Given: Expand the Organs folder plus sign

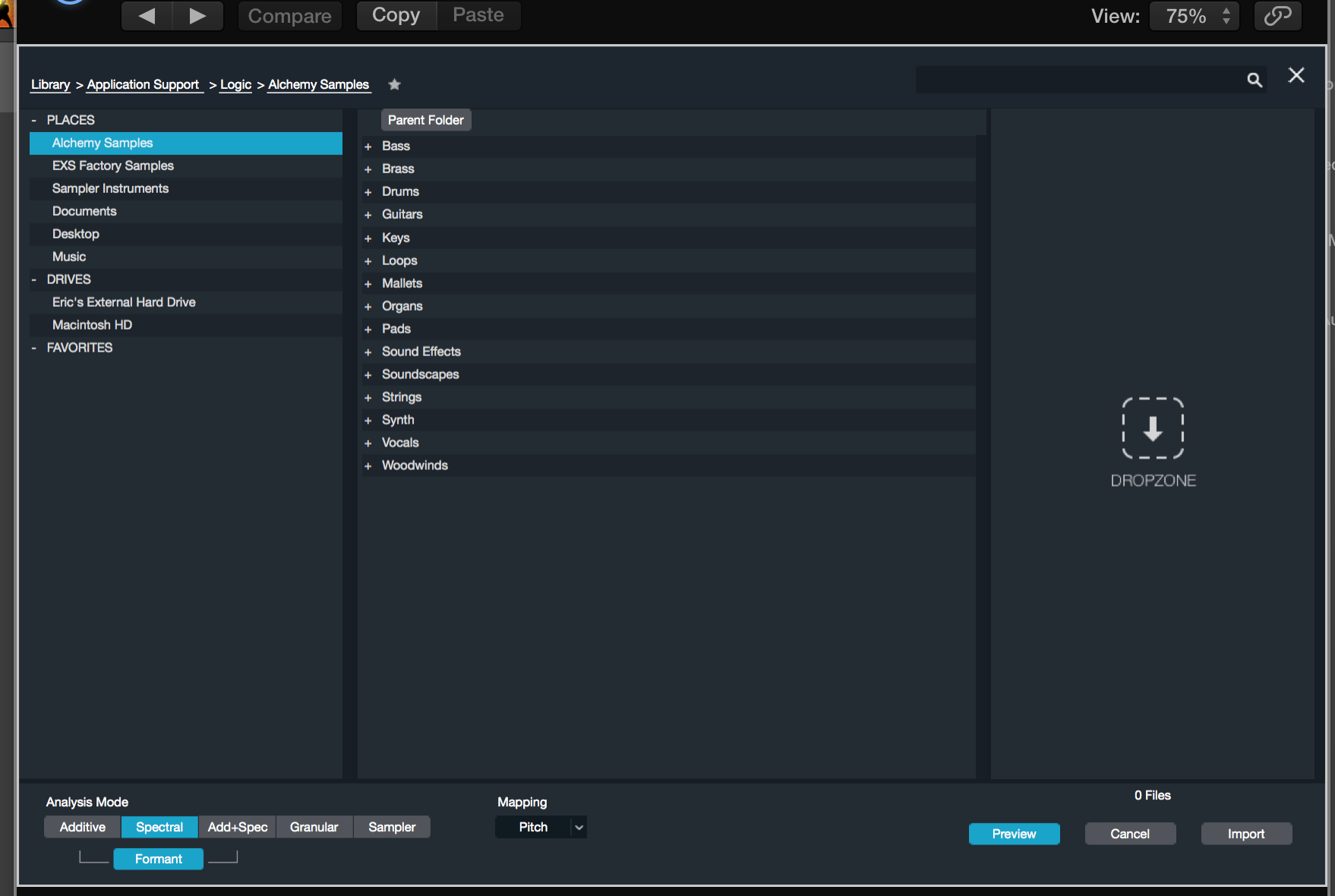Looking at the screenshot, I should click(368, 307).
